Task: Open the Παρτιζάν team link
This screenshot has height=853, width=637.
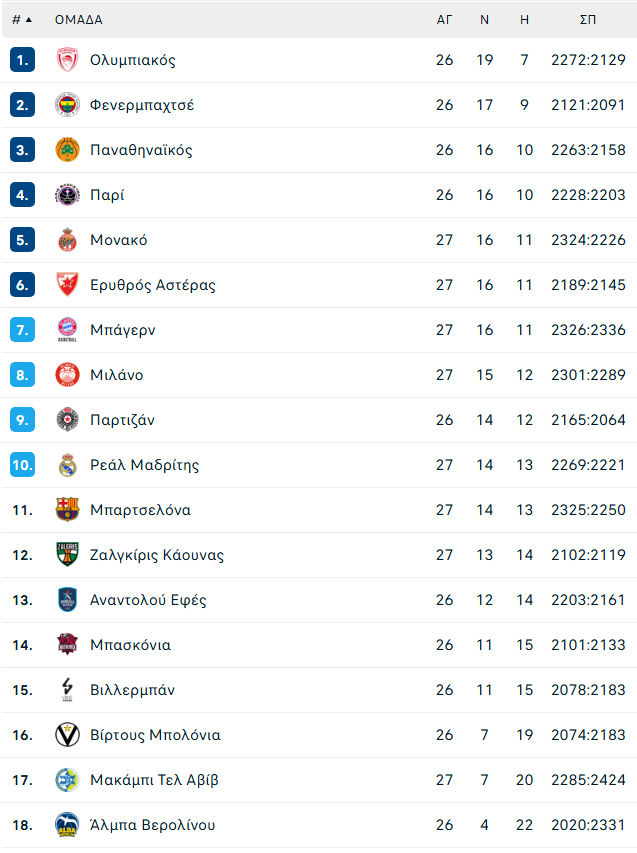Action: (122, 420)
